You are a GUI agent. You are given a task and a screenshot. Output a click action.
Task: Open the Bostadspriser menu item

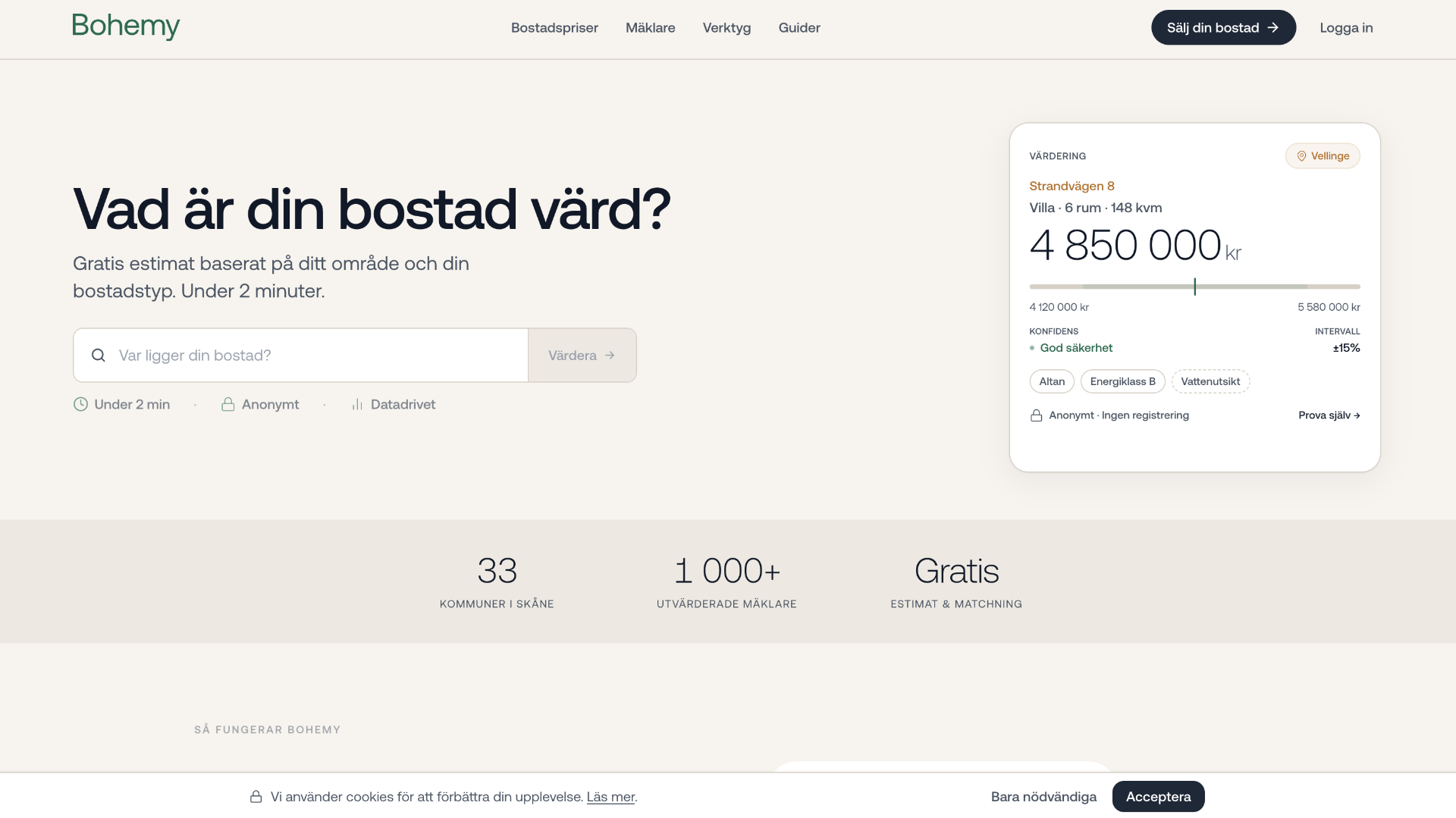coord(554,28)
